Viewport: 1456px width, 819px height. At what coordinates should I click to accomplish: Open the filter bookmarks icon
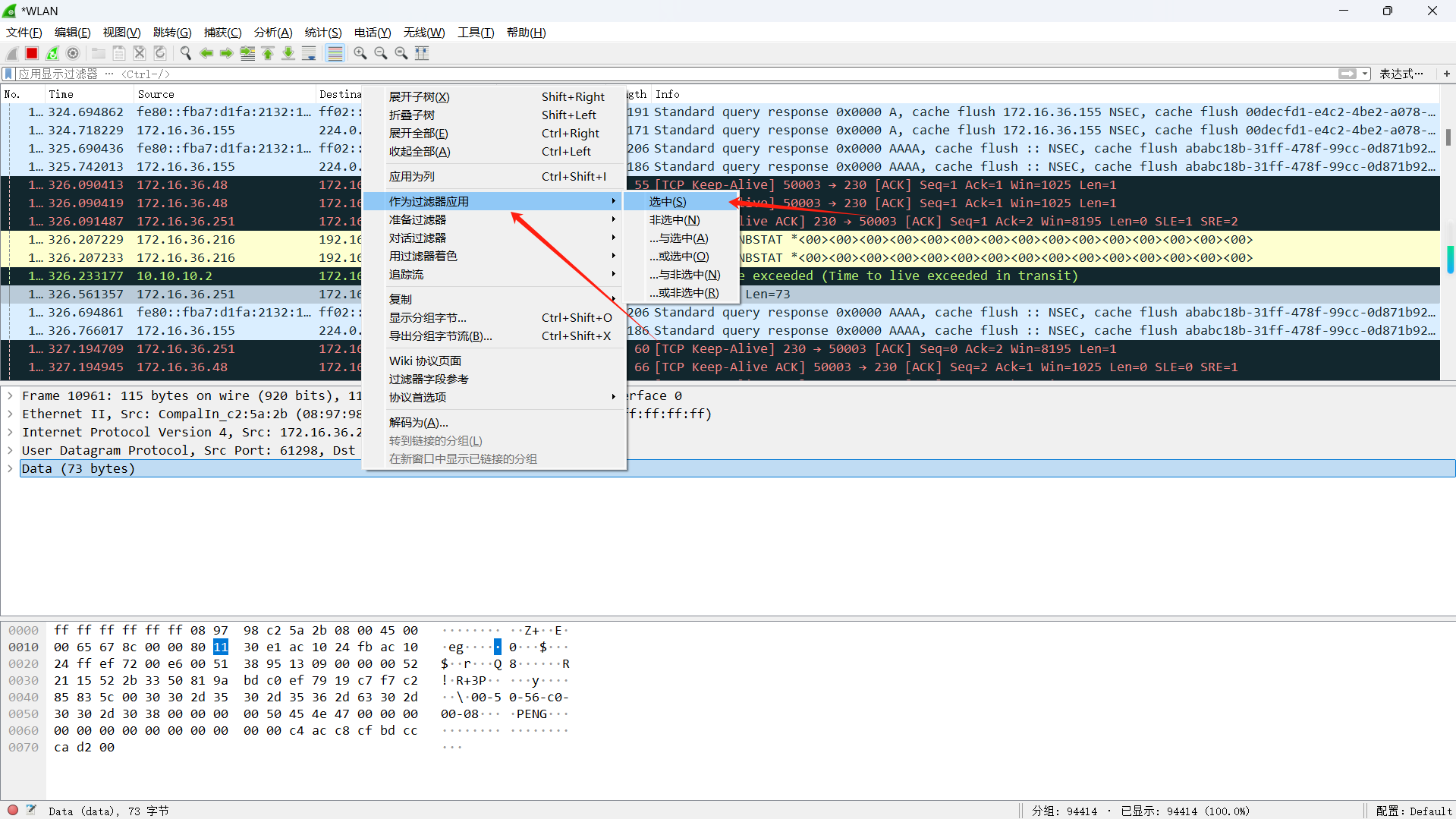(8, 74)
